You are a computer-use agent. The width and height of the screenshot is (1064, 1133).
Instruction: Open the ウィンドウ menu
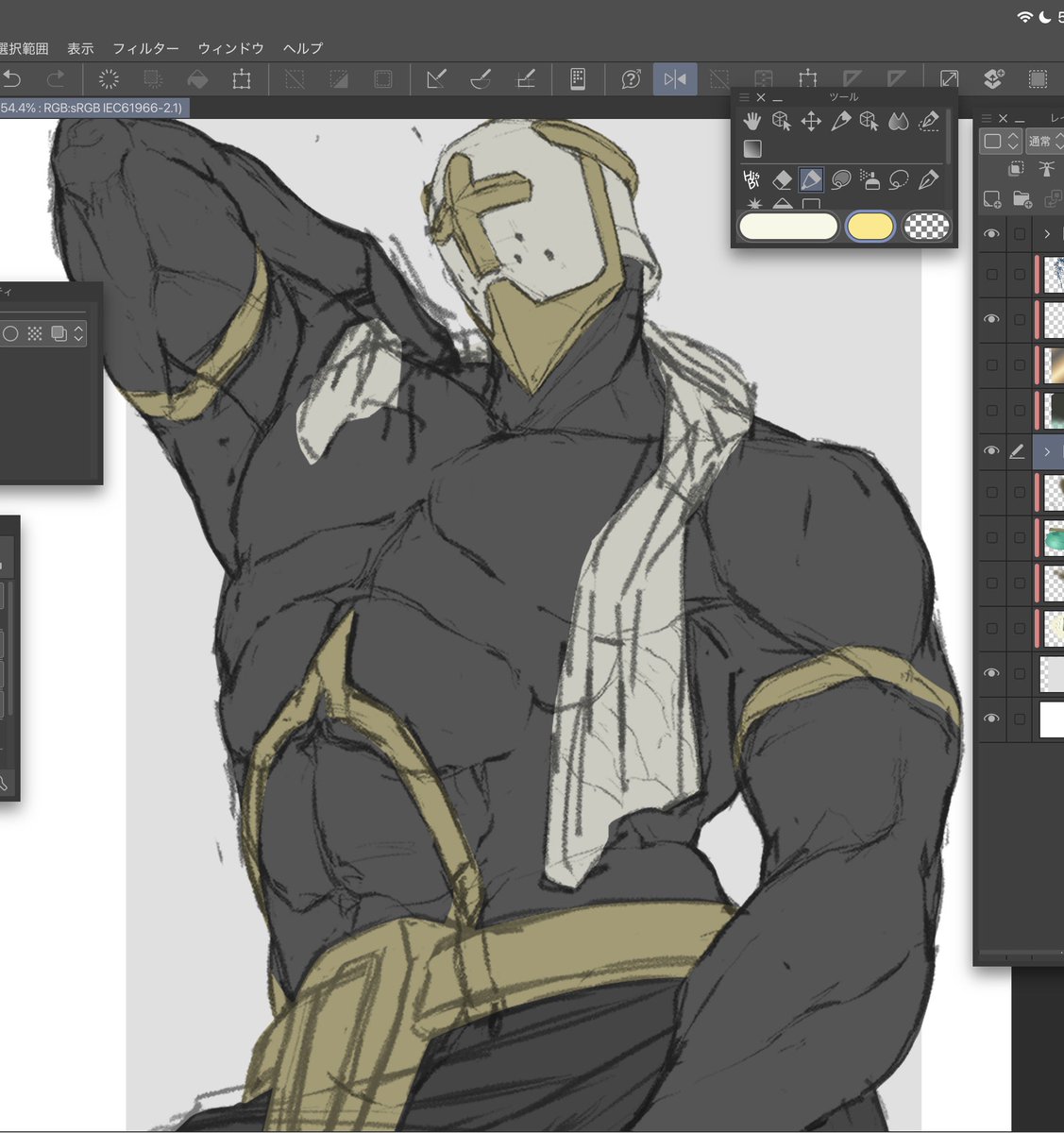pyautogui.click(x=230, y=48)
